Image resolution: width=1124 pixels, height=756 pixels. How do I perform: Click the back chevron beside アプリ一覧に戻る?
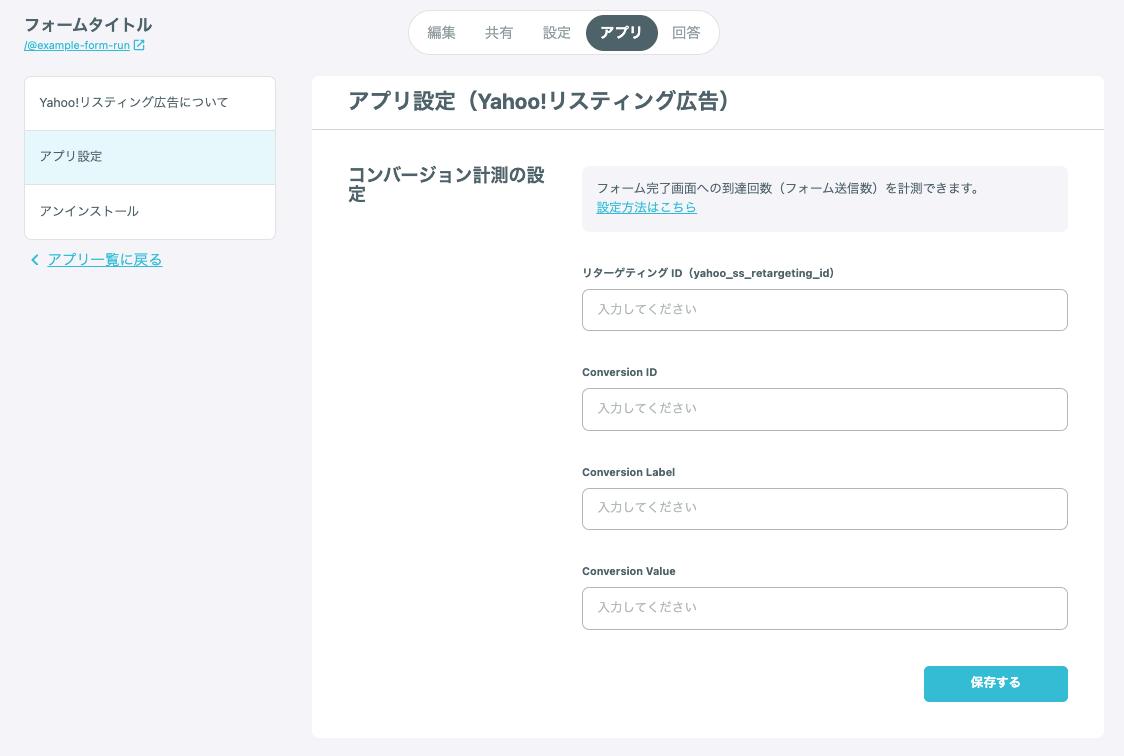point(34,260)
